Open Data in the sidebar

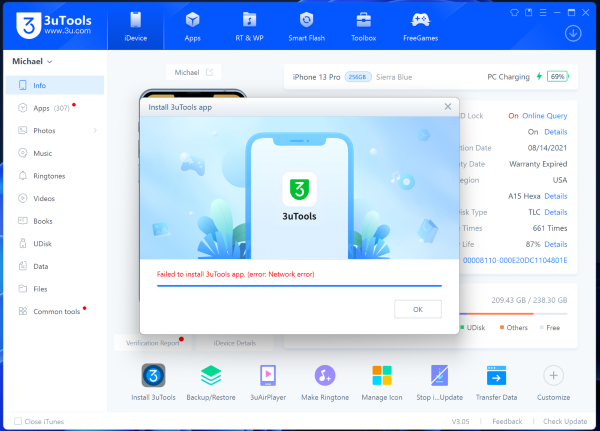[x=55, y=266]
